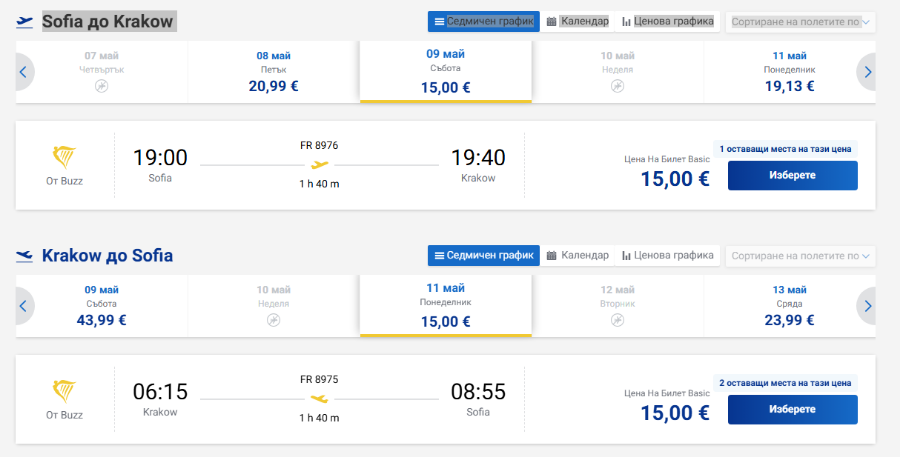Switch outbound view to Календар
The width and height of the screenshot is (900, 457).
tap(577, 22)
